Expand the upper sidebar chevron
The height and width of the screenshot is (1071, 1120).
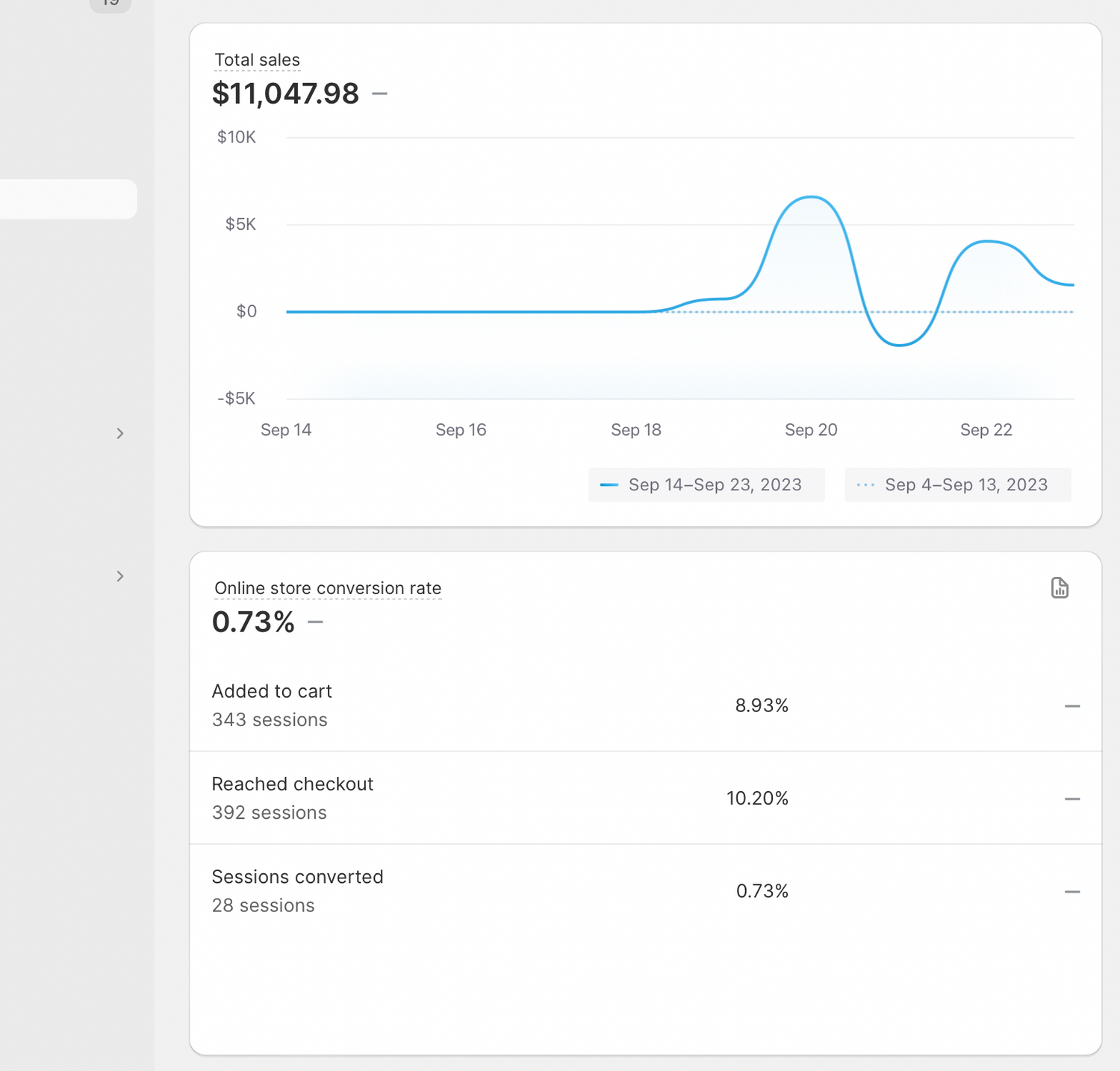(120, 434)
